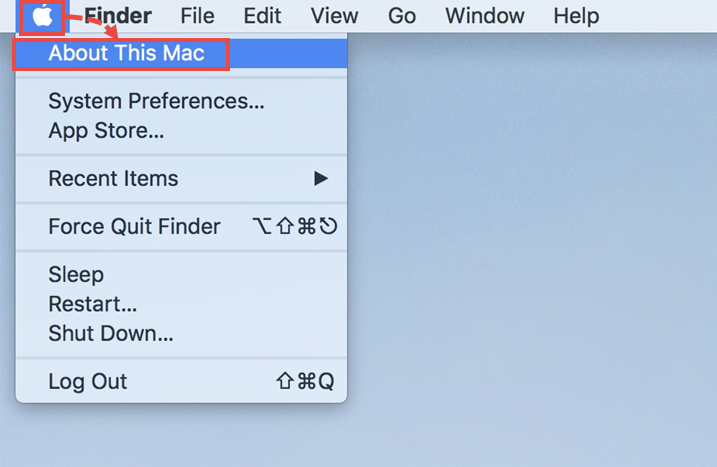Image resolution: width=717 pixels, height=467 pixels.
Task: Click the Recent Items arrow
Action: 321,178
